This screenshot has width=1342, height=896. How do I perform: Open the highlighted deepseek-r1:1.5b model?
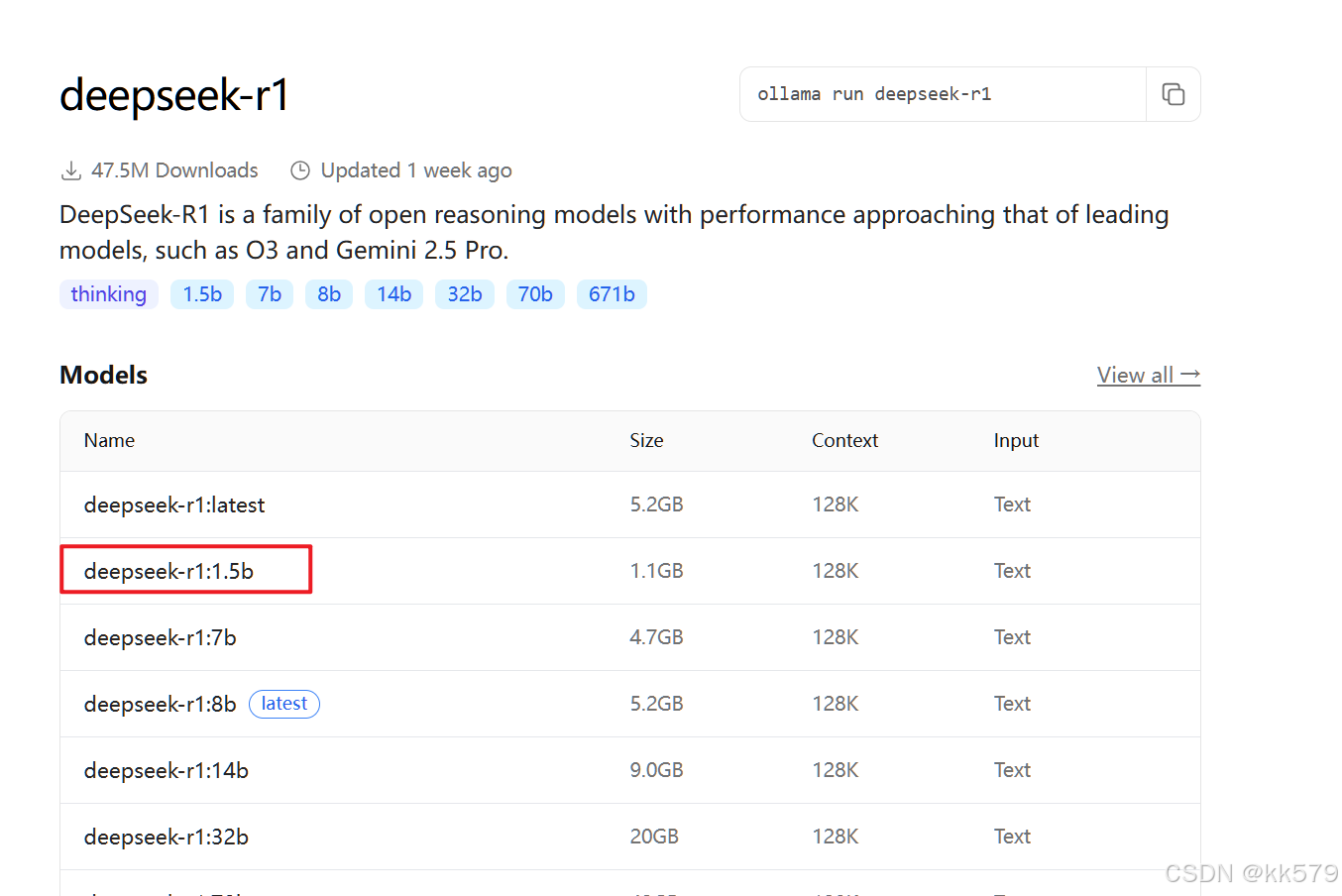coord(168,571)
